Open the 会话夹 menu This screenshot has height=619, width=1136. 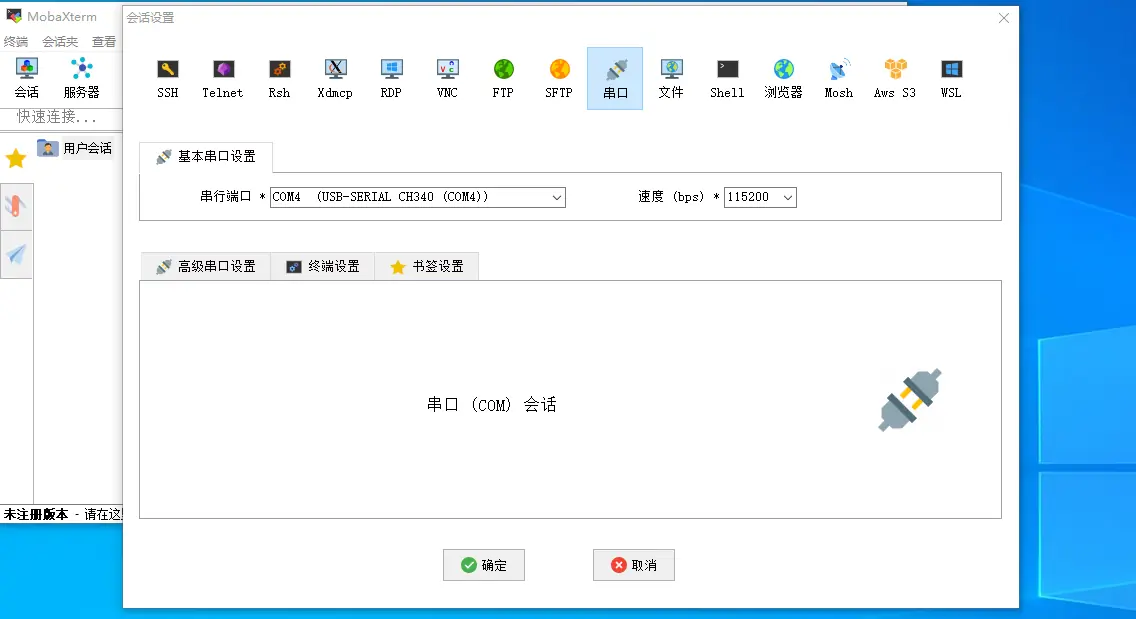point(59,41)
